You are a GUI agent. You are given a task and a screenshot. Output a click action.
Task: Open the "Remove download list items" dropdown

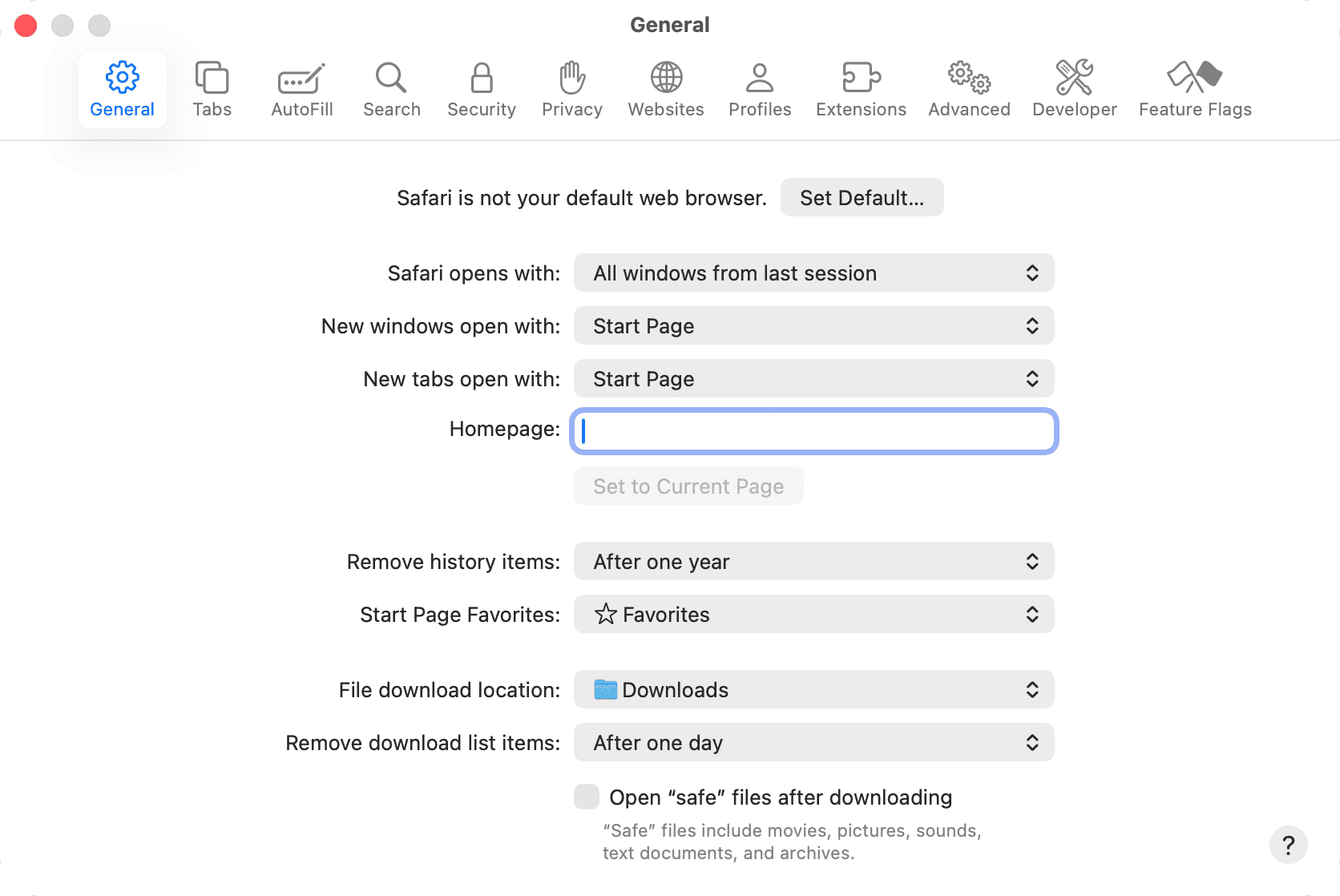(813, 743)
